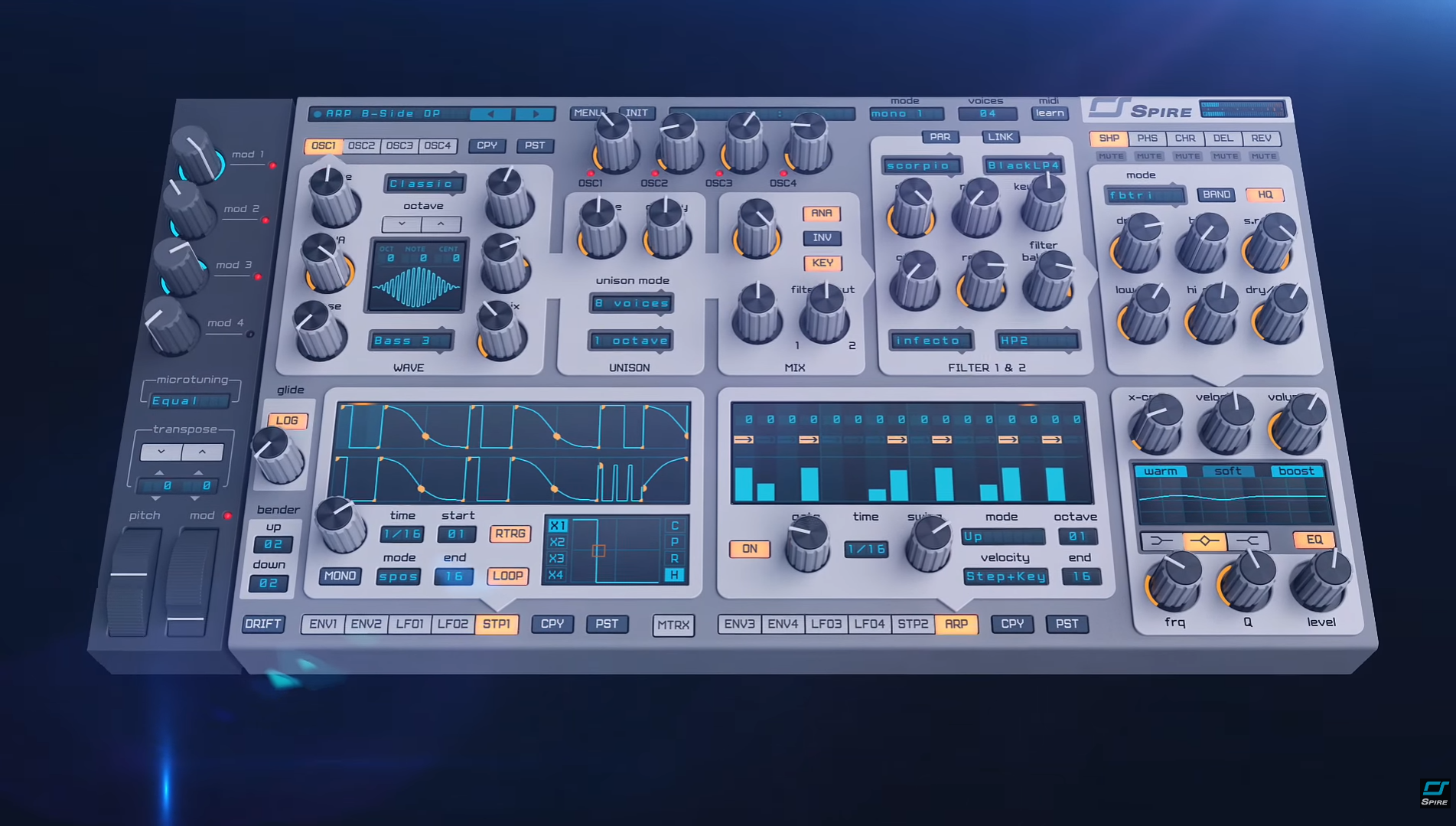
Task: Open the STP2 tab
Action: (x=912, y=624)
